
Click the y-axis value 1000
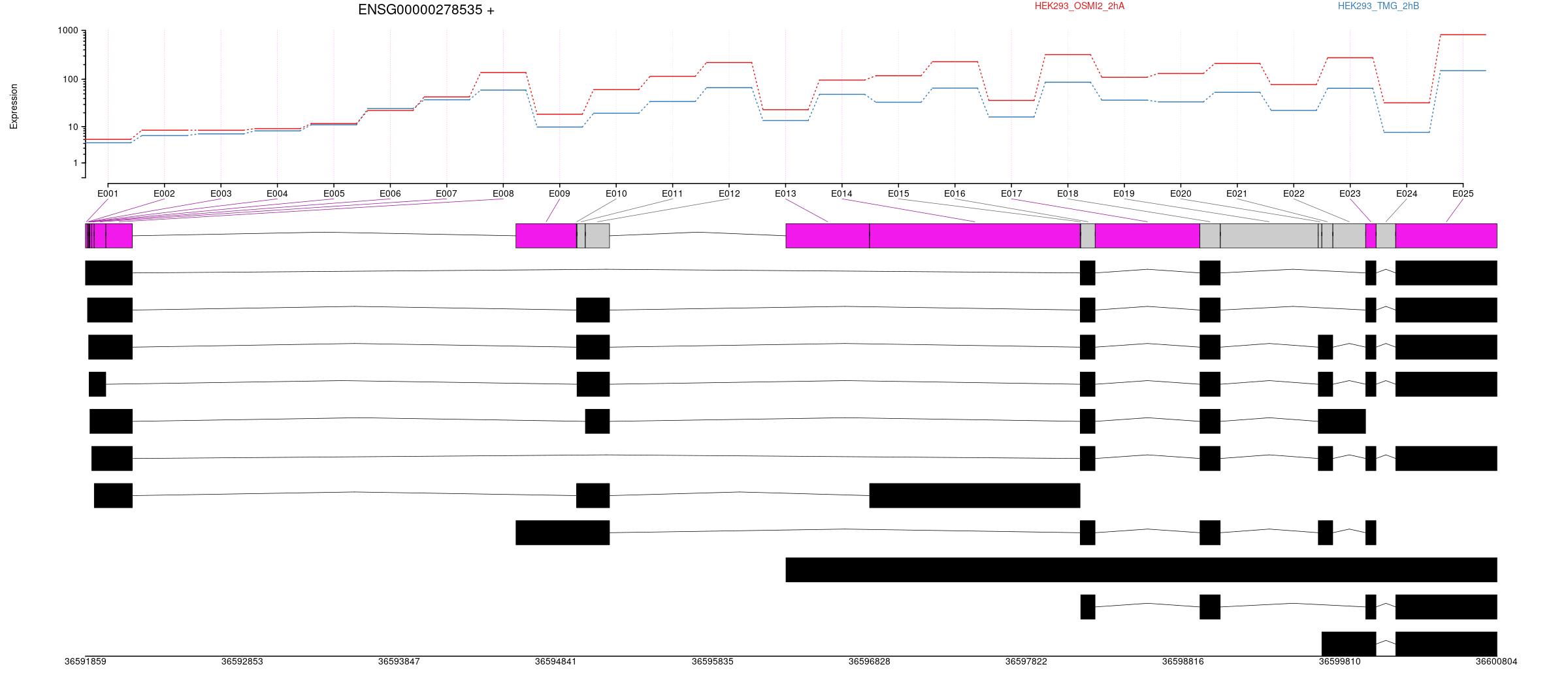[x=68, y=31]
